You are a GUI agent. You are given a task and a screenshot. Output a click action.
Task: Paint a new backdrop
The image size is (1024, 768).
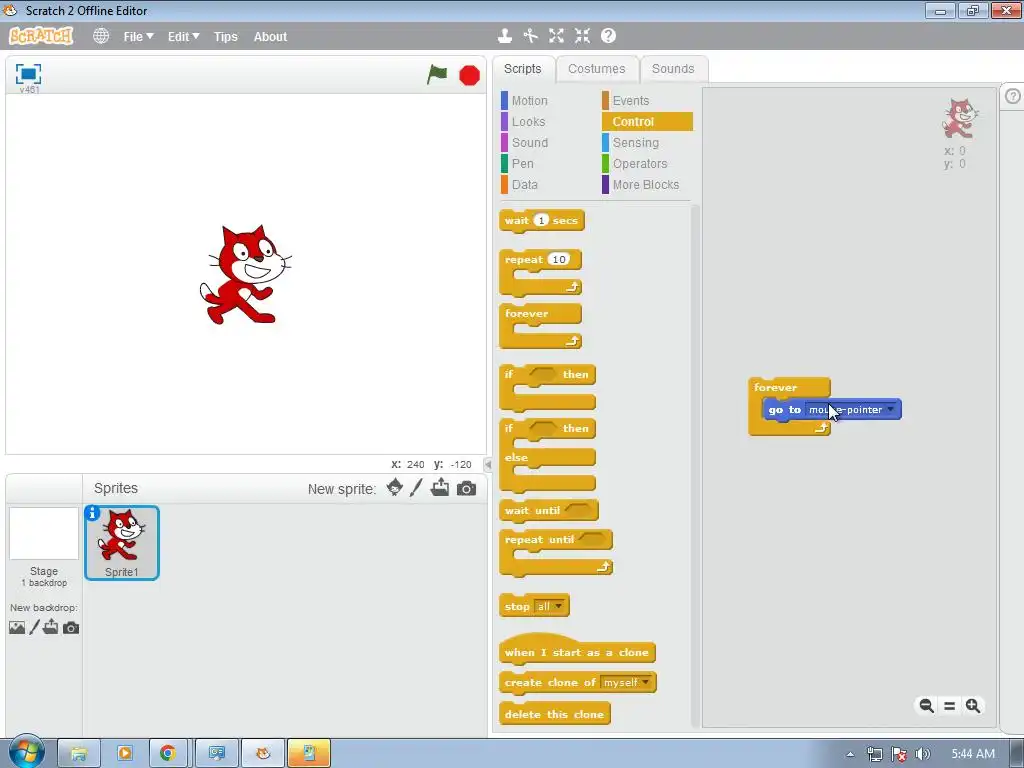coord(35,628)
